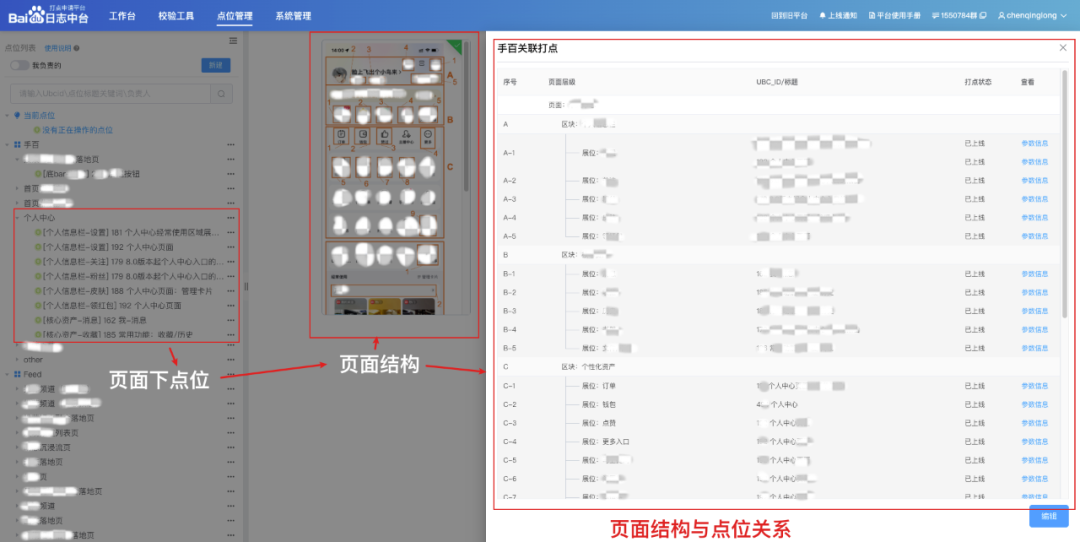1080x542 pixels.
Task: Collapse the 个人中心 tree node
Action: pyautogui.click(x=17, y=216)
